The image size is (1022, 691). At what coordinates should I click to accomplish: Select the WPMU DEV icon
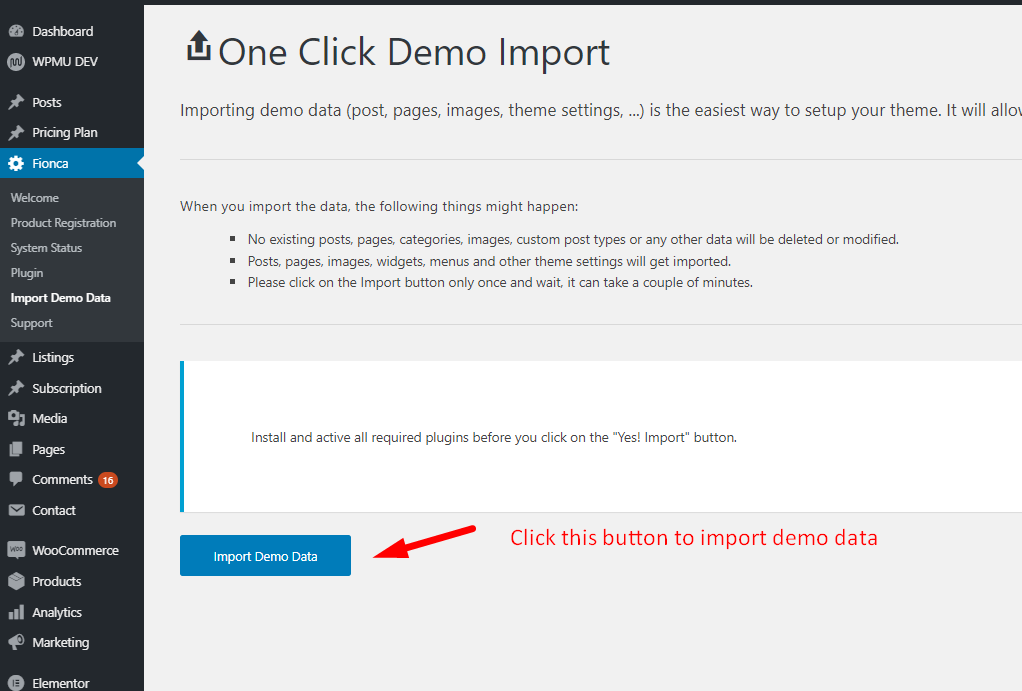tap(18, 61)
